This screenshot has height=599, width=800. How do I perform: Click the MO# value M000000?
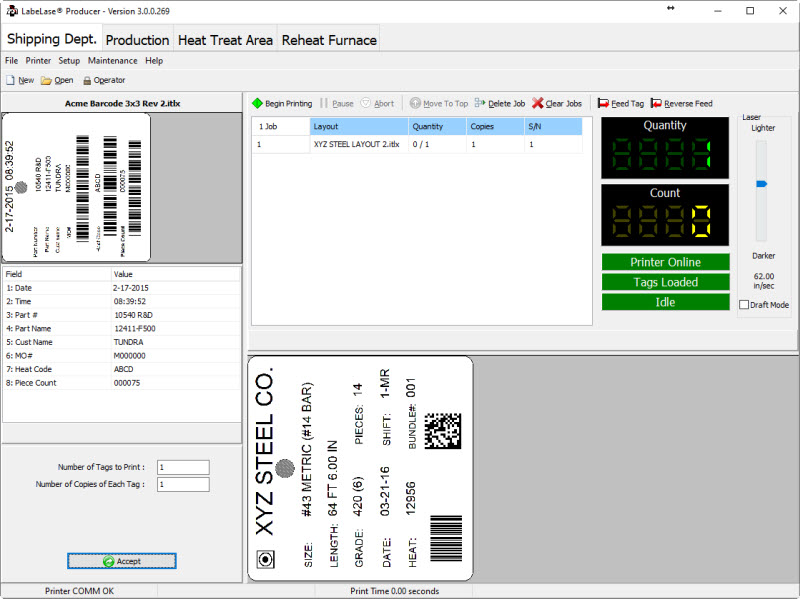pyautogui.click(x=129, y=356)
